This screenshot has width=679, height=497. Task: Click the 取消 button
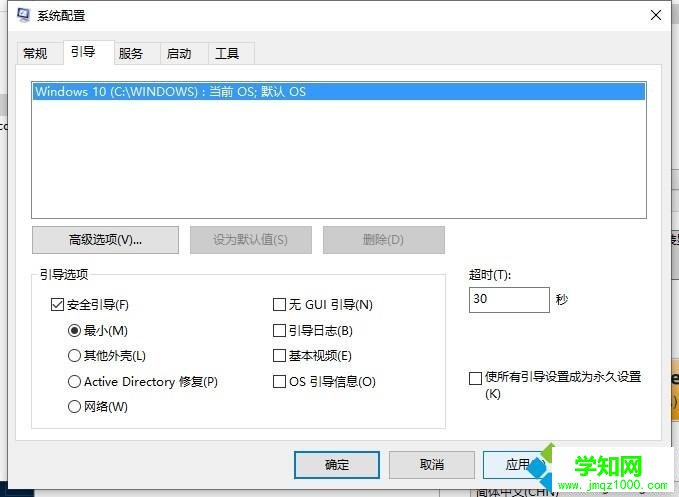432,465
